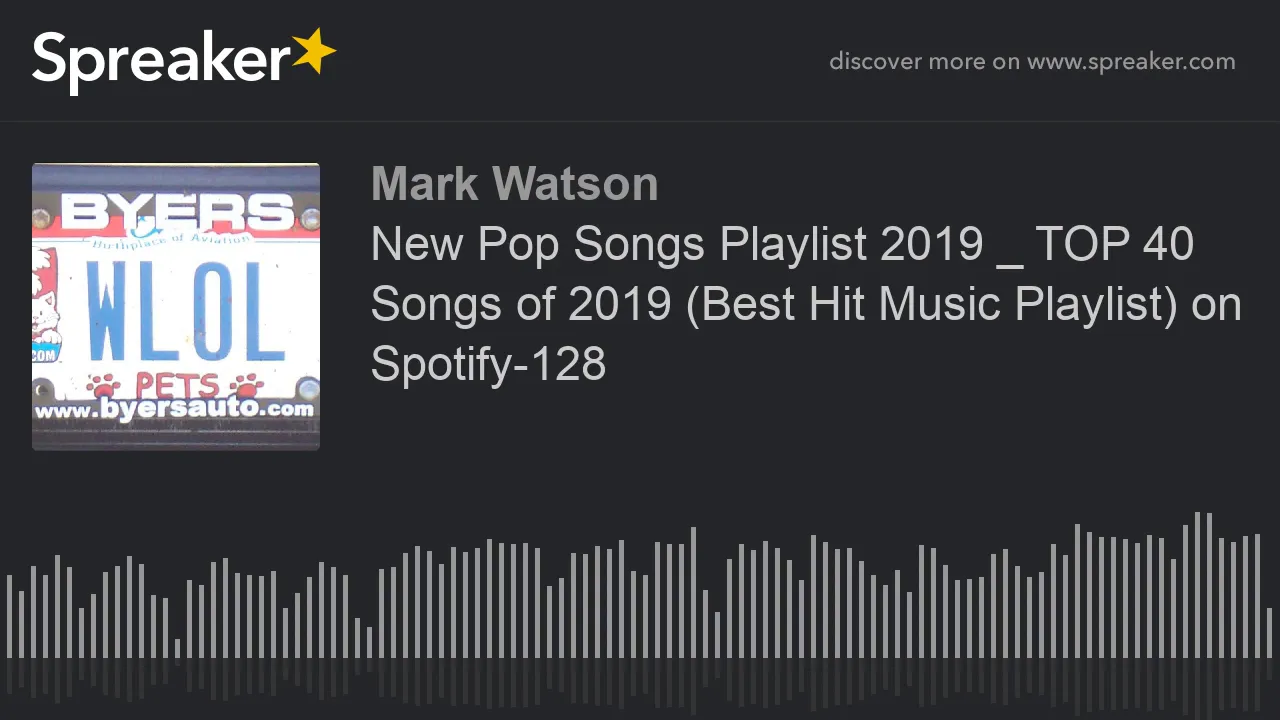The image size is (1280, 720).
Task: Open the www.spreaker.com discover link
Action: click(1131, 62)
